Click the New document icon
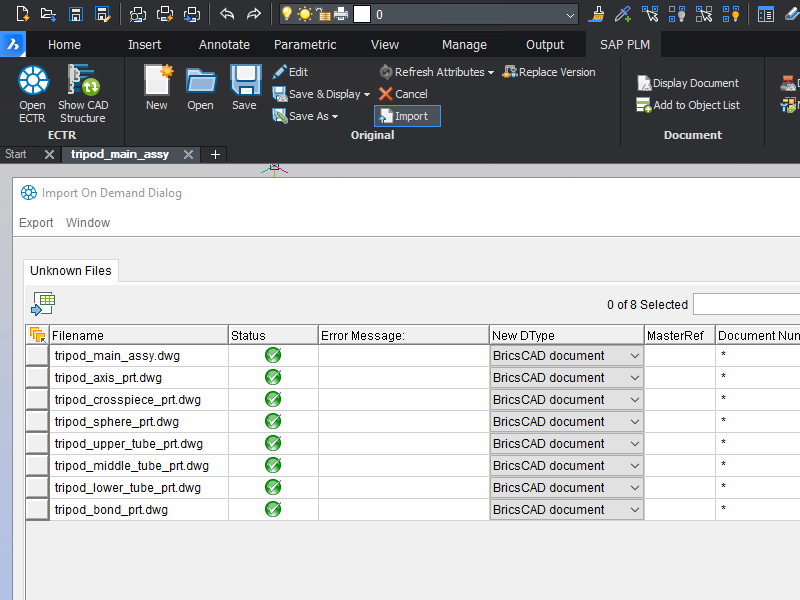The width and height of the screenshot is (800, 600). 157,82
